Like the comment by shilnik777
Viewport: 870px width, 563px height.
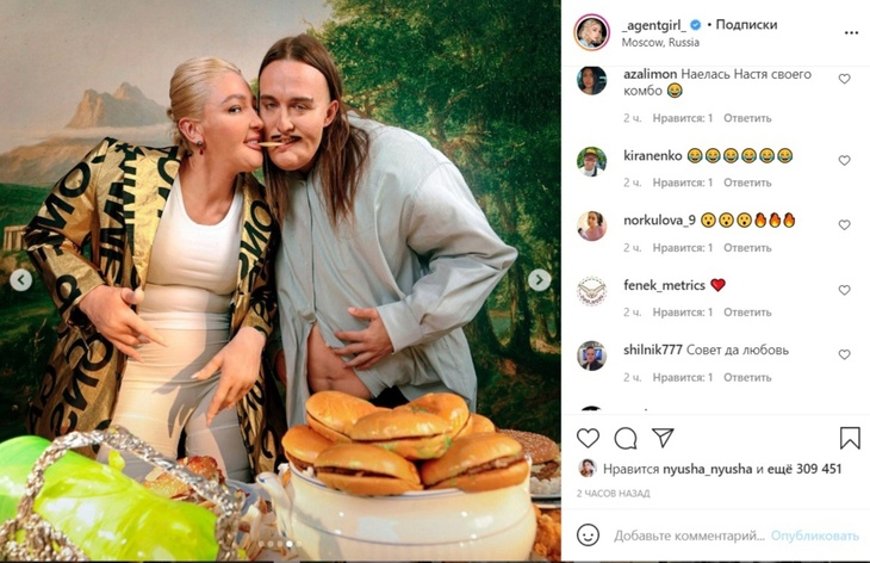click(x=844, y=354)
